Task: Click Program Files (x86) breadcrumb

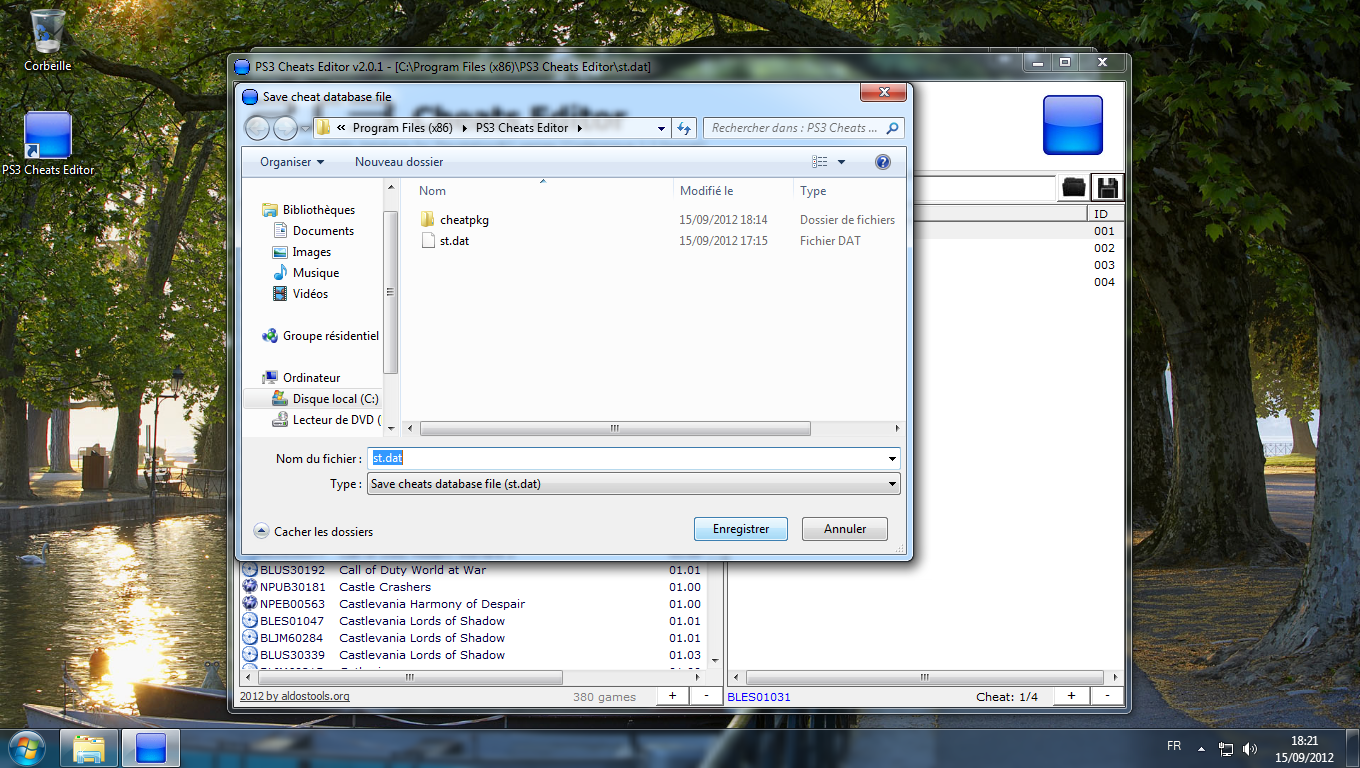Action: (x=402, y=128)
